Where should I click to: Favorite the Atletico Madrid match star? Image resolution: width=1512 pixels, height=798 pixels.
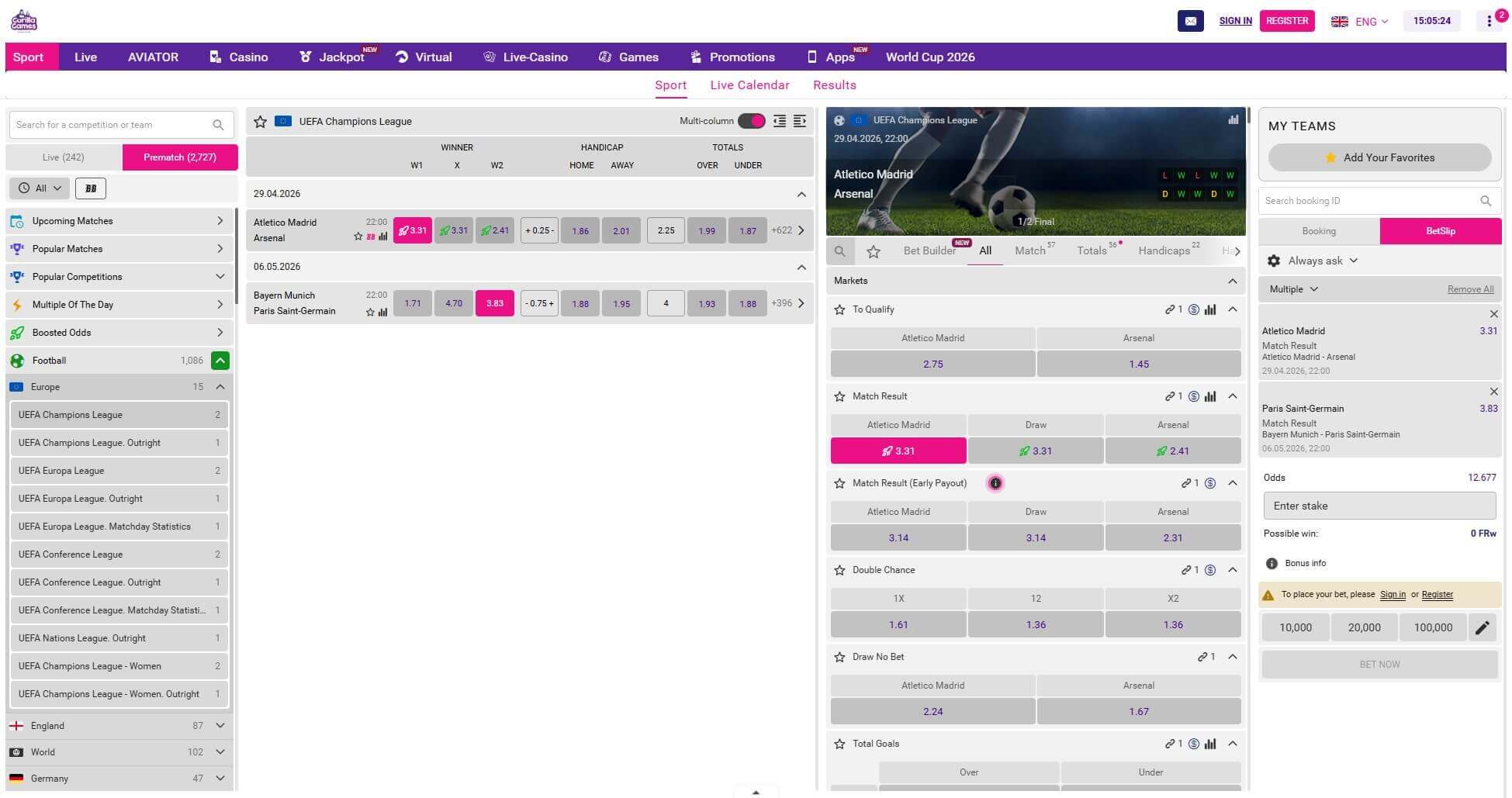358,237
